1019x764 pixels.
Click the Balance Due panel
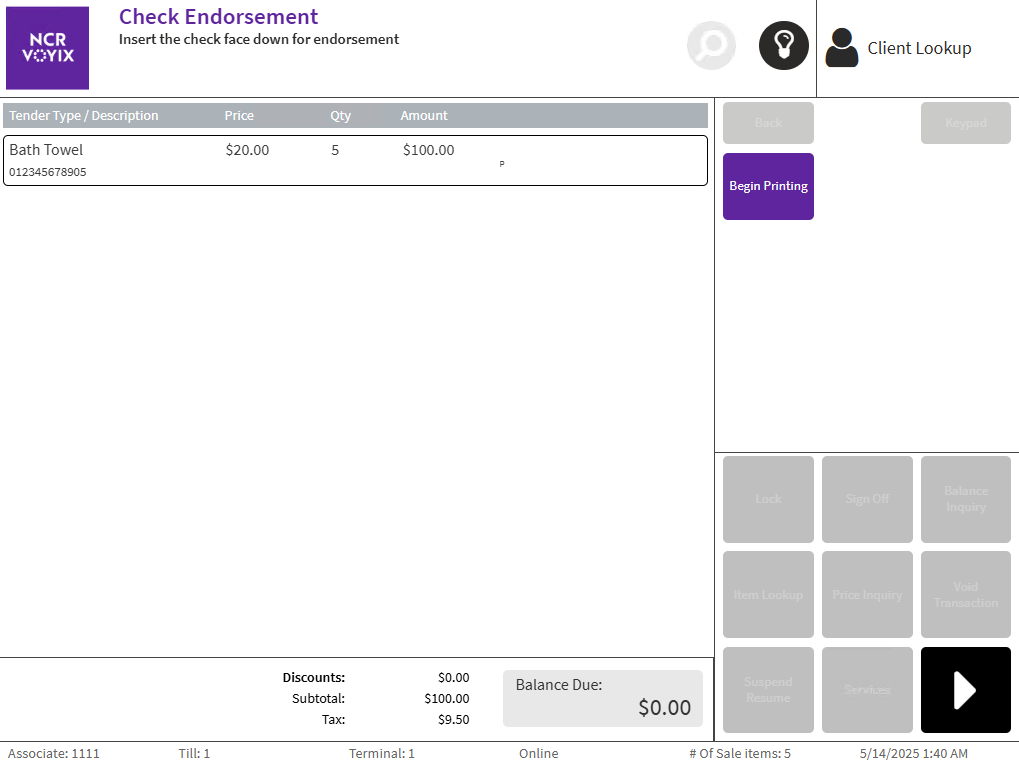click(x=602, y=698)
